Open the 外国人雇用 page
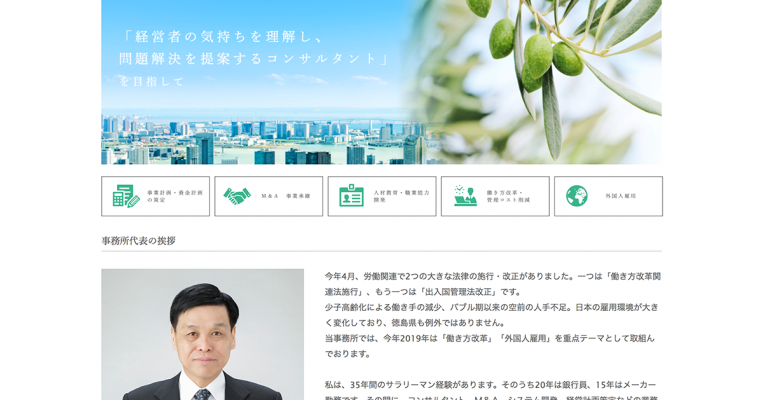763x400 pixels. click(608, 196)
